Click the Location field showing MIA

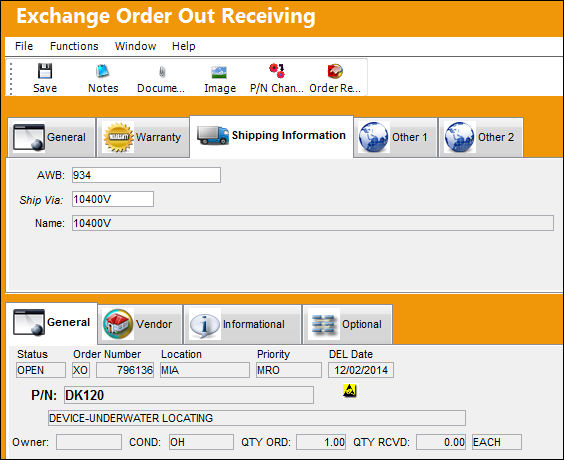pos(205,370)
